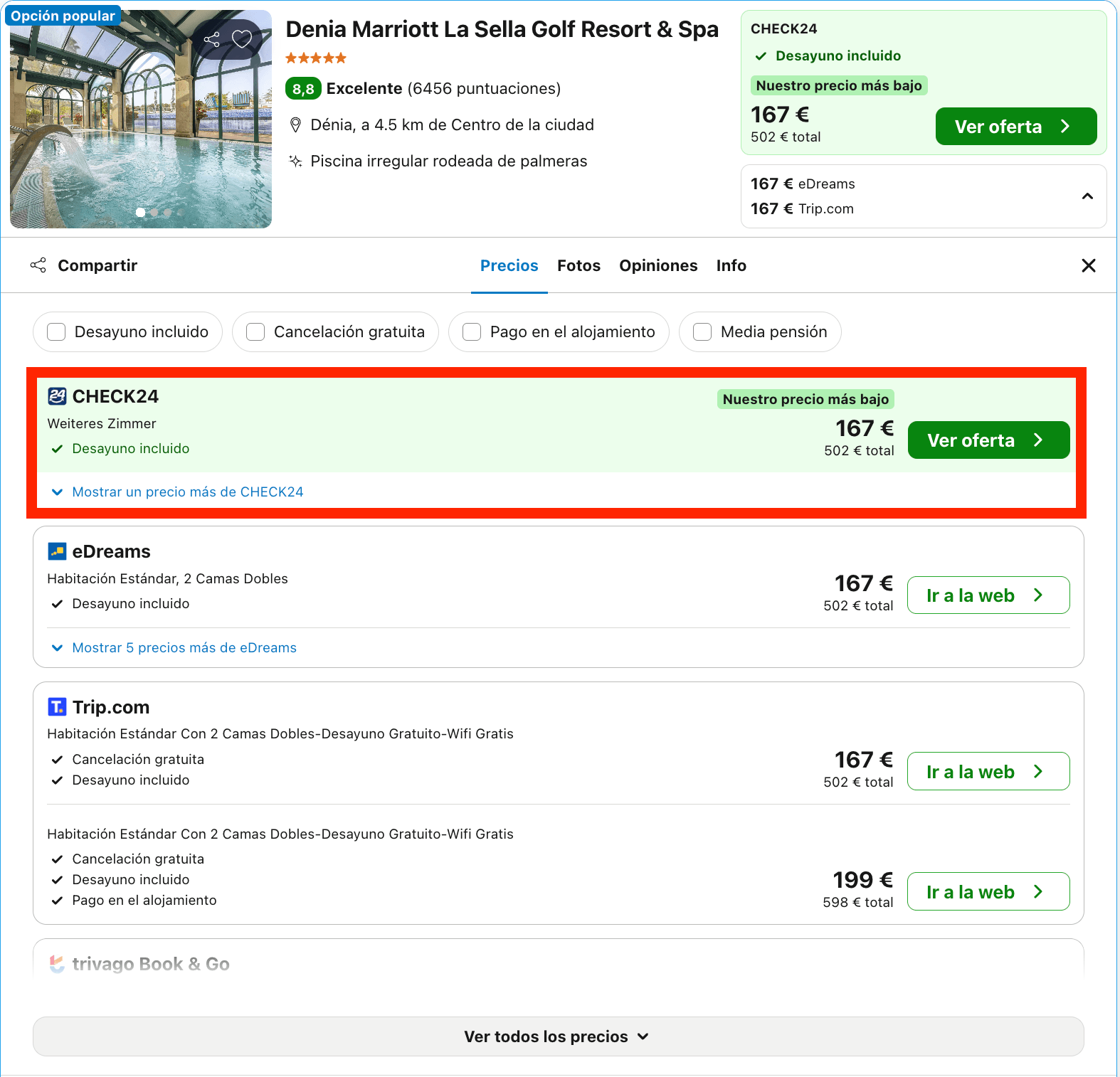Click the five-star hotel rating

point(316,58)
